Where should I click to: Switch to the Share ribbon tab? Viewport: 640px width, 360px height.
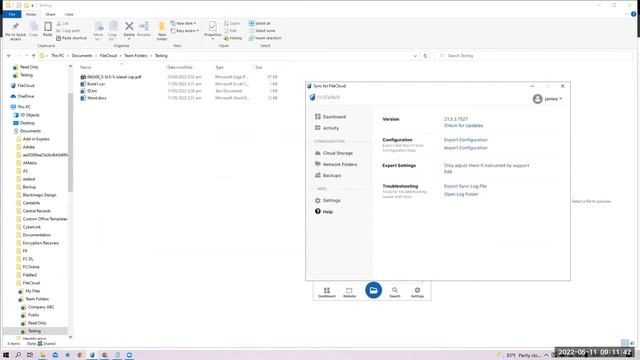51,14
